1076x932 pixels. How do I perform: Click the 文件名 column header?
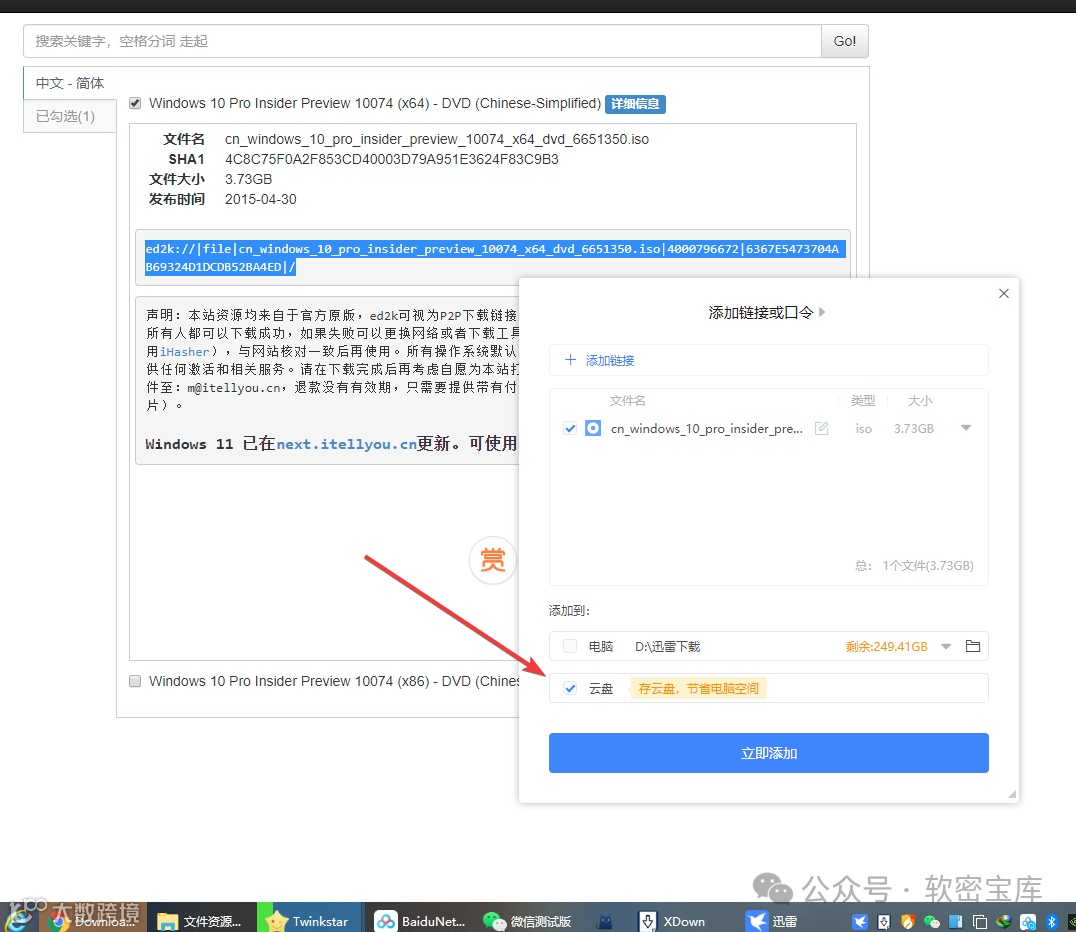[x=627, y=400]
